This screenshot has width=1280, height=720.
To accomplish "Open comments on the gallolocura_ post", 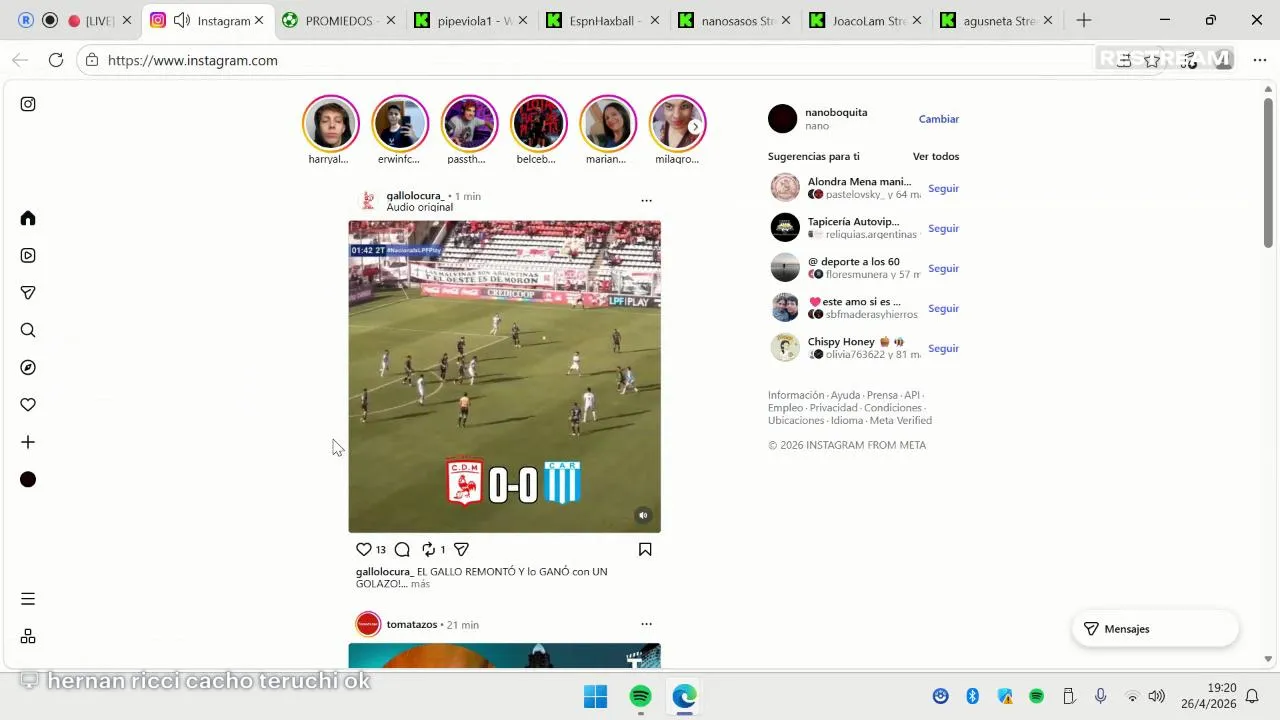I will pos(402,549).
